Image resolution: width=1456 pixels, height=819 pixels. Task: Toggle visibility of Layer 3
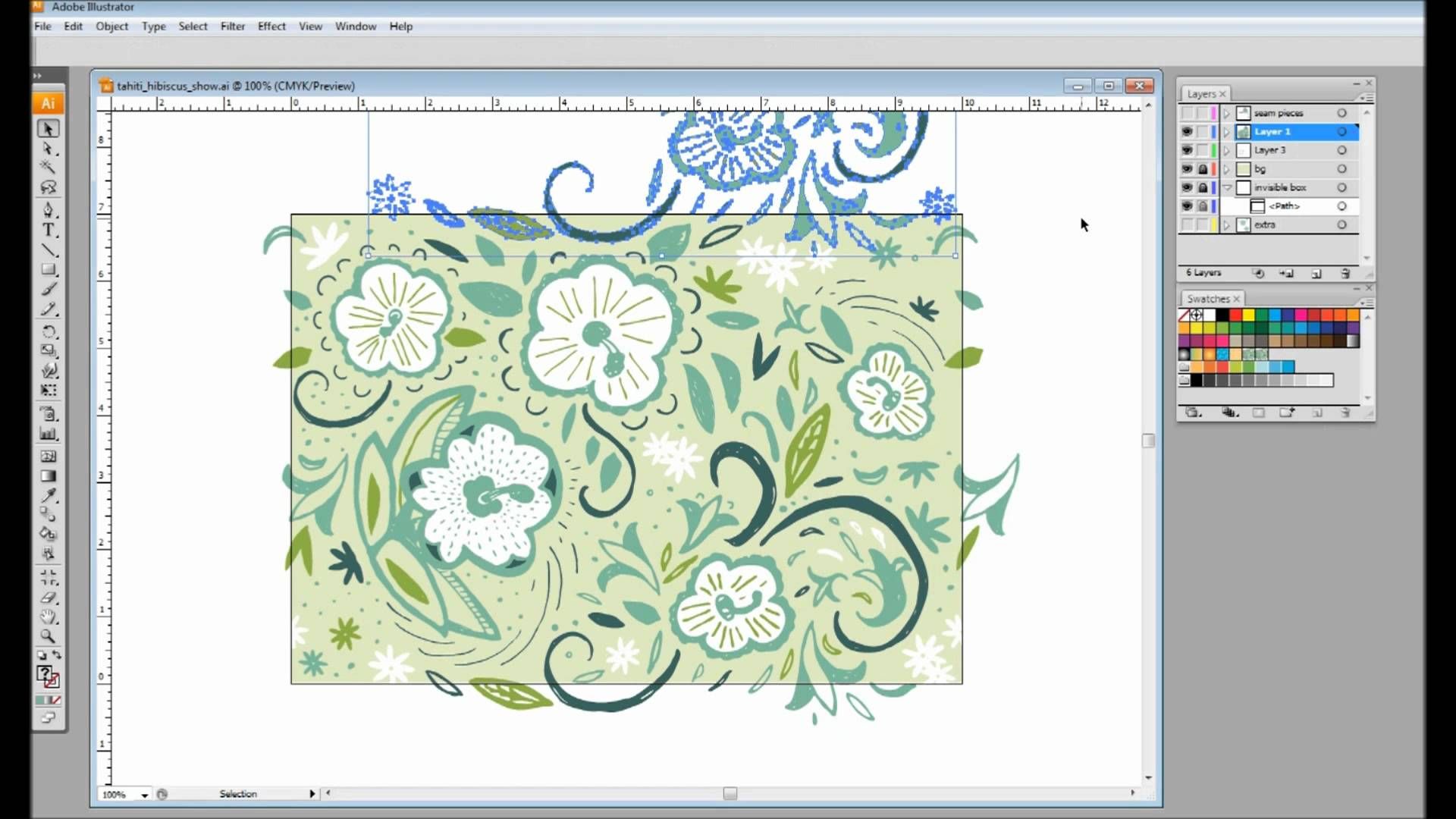tap(1189, 150)
